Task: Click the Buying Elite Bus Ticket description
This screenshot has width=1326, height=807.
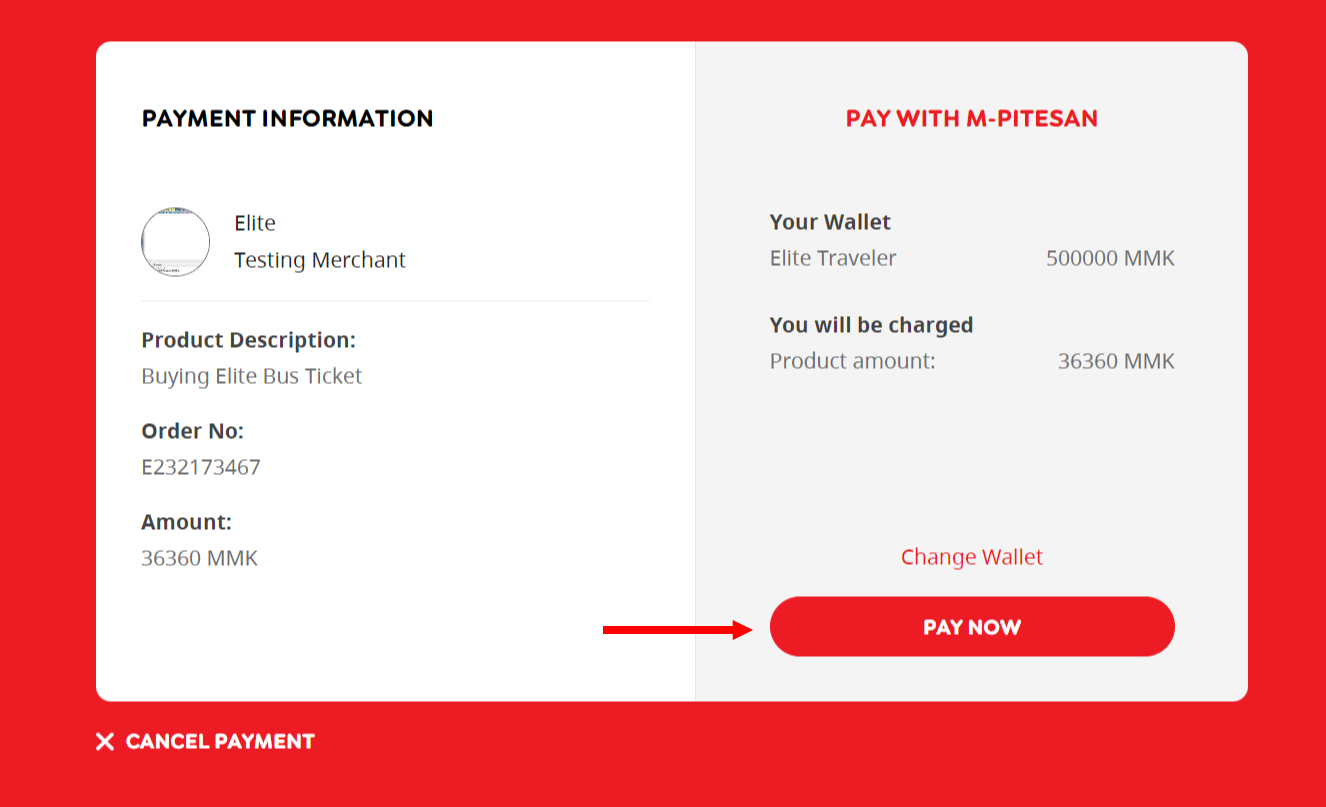Action: point(252,376)
